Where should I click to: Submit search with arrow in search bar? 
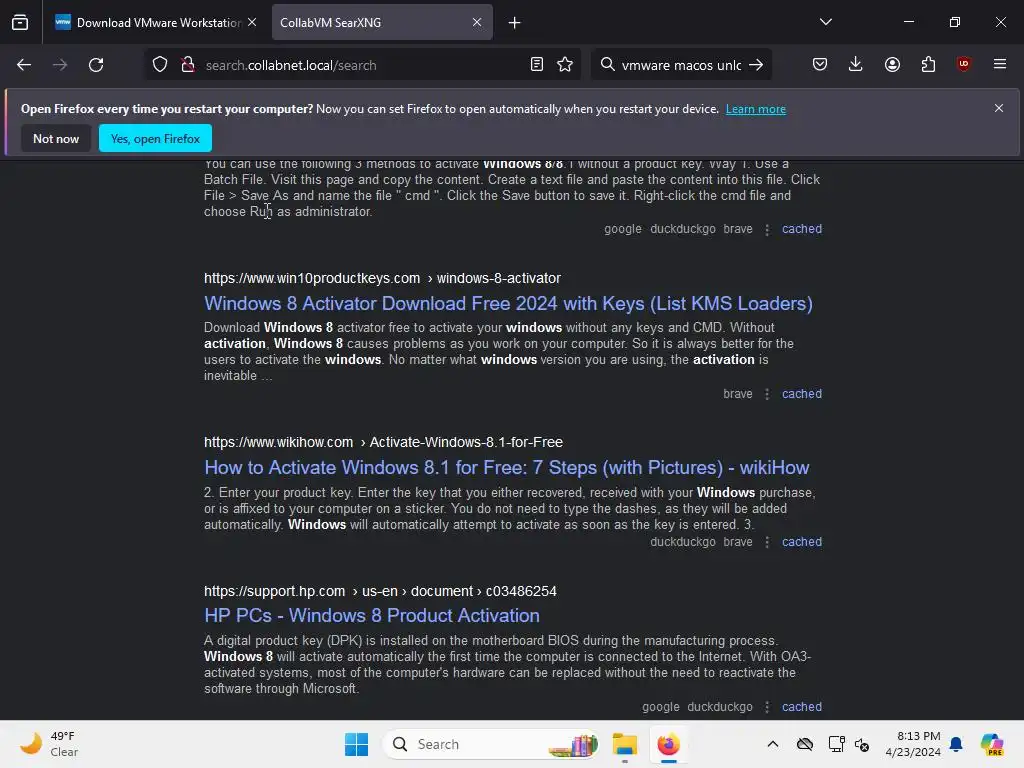[x=756, y=65]
